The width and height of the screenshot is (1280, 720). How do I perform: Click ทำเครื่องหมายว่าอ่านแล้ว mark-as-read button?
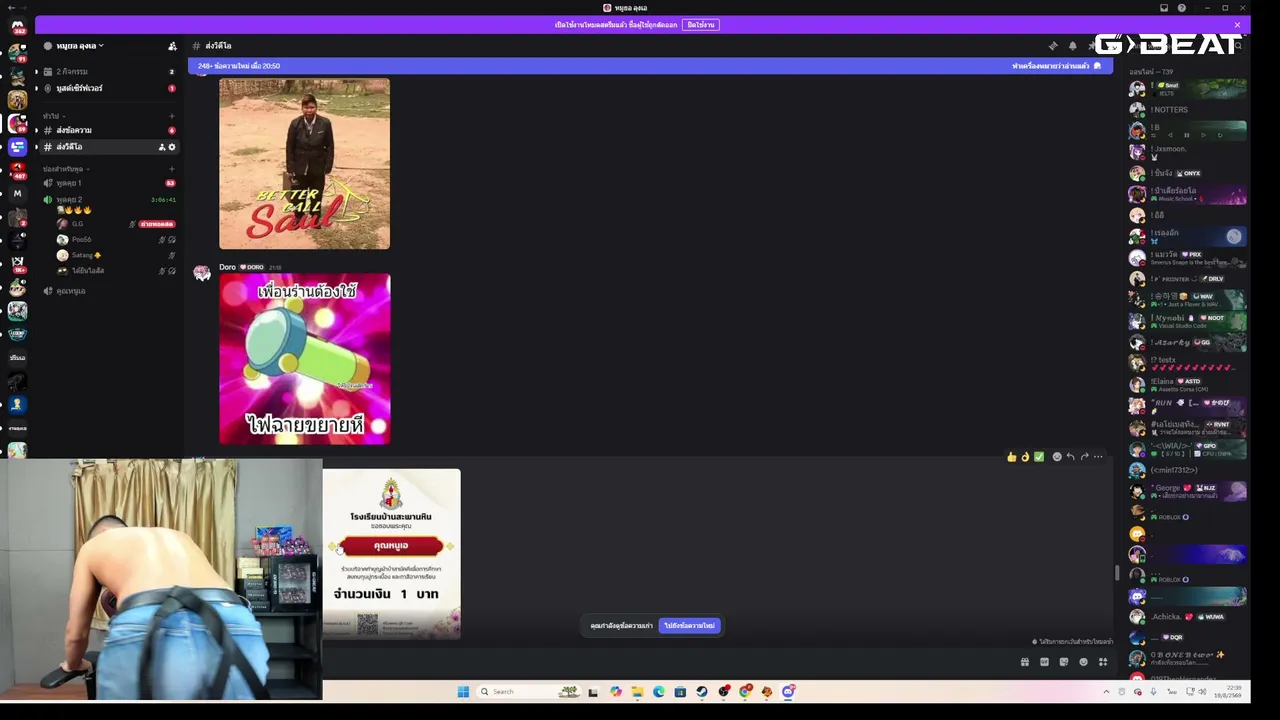pyautogui.click(x=1056, y=66)
